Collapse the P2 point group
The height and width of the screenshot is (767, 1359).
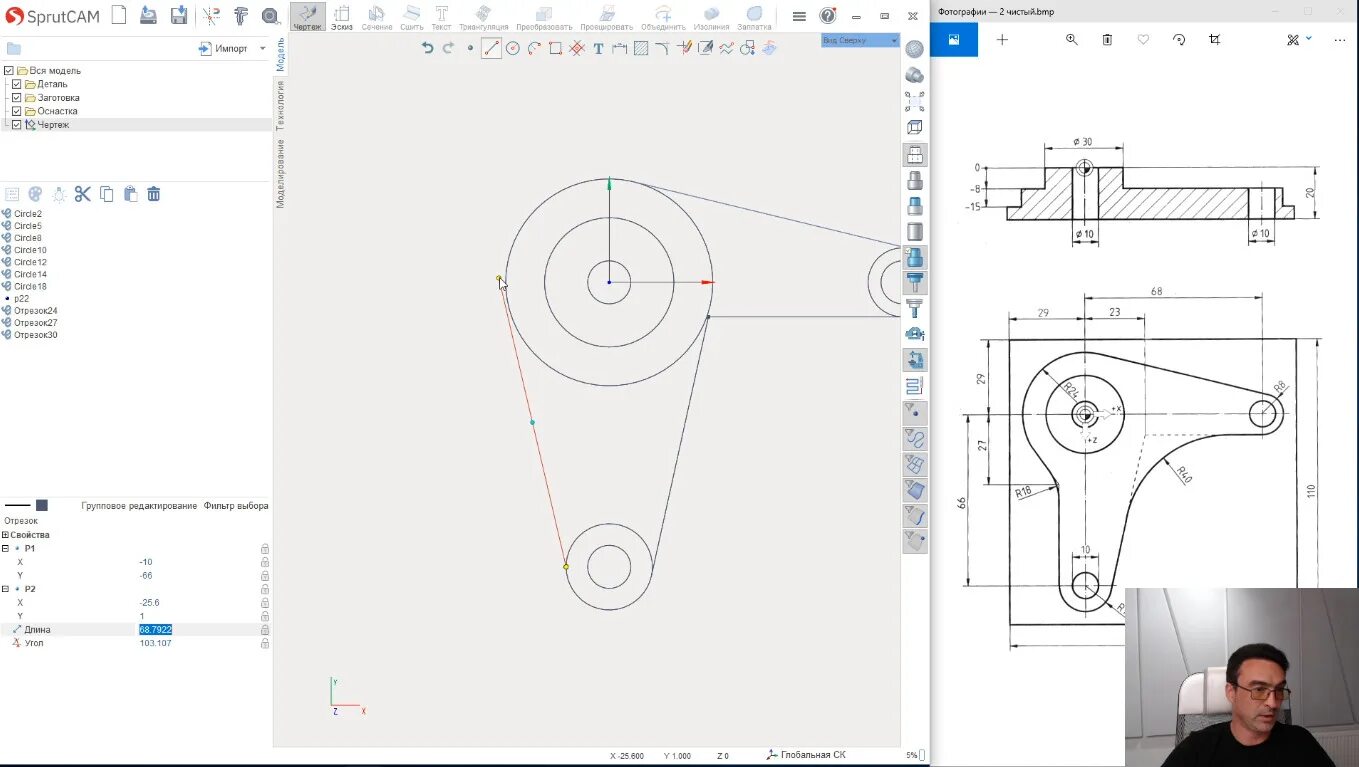click(5, 589)
